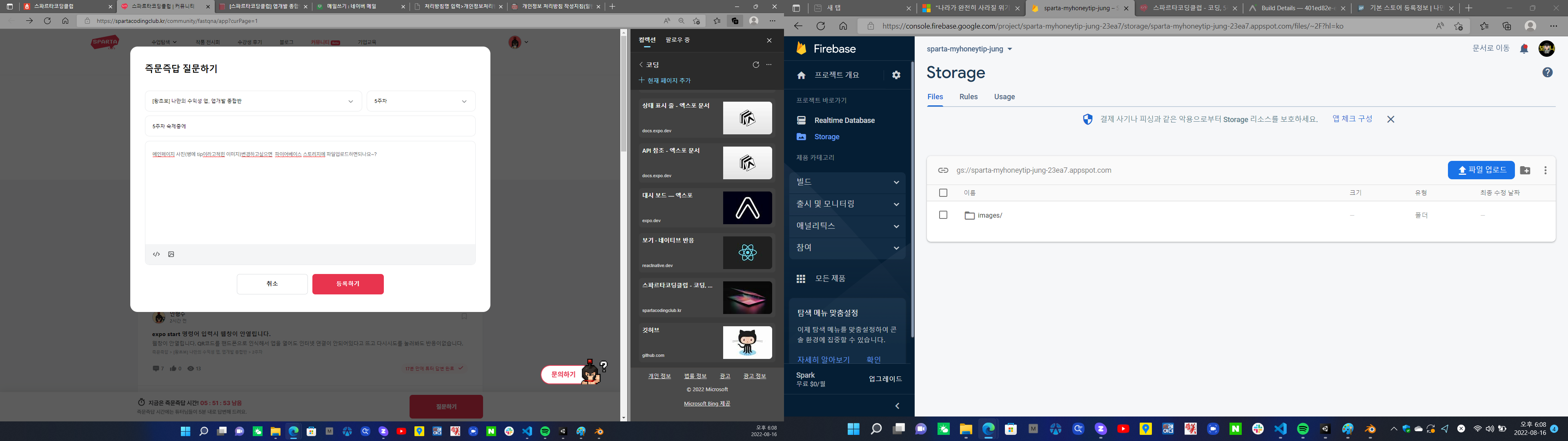Switch to the Rules tab in Storage

(x=969, y=97)
